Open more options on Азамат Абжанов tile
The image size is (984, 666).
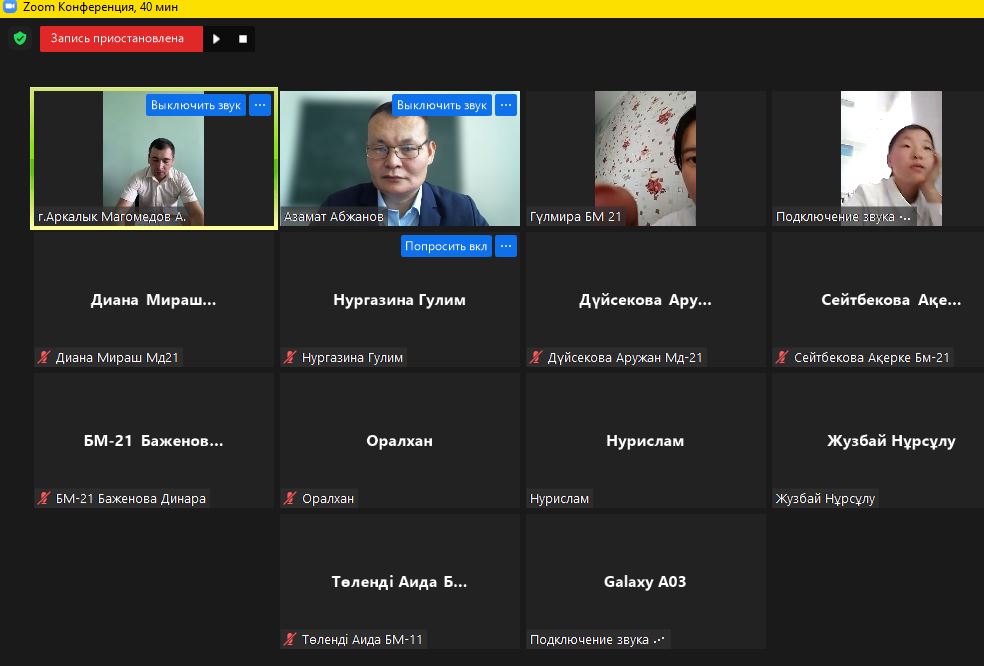(x=506, y=105)
